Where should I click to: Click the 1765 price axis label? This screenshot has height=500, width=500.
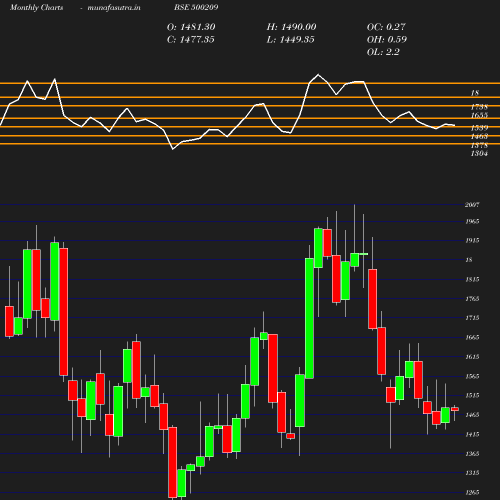point(472,299)
